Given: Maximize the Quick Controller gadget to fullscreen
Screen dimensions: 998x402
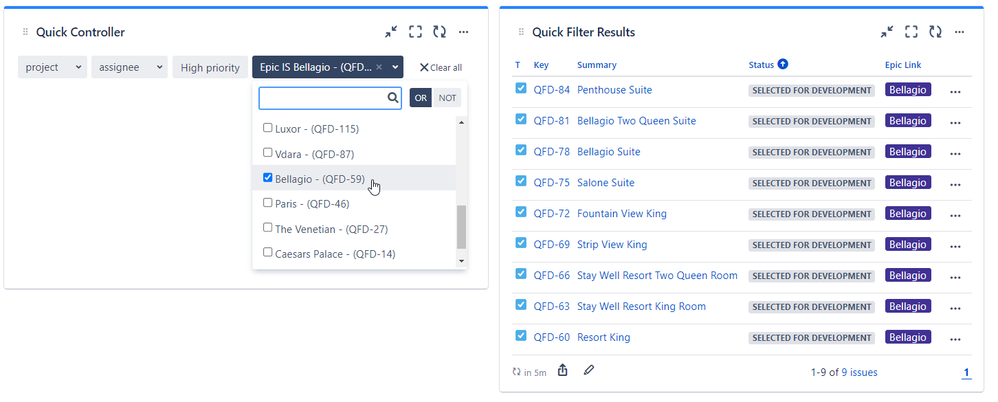Looking at the screenshot, I should coord(416,32).
